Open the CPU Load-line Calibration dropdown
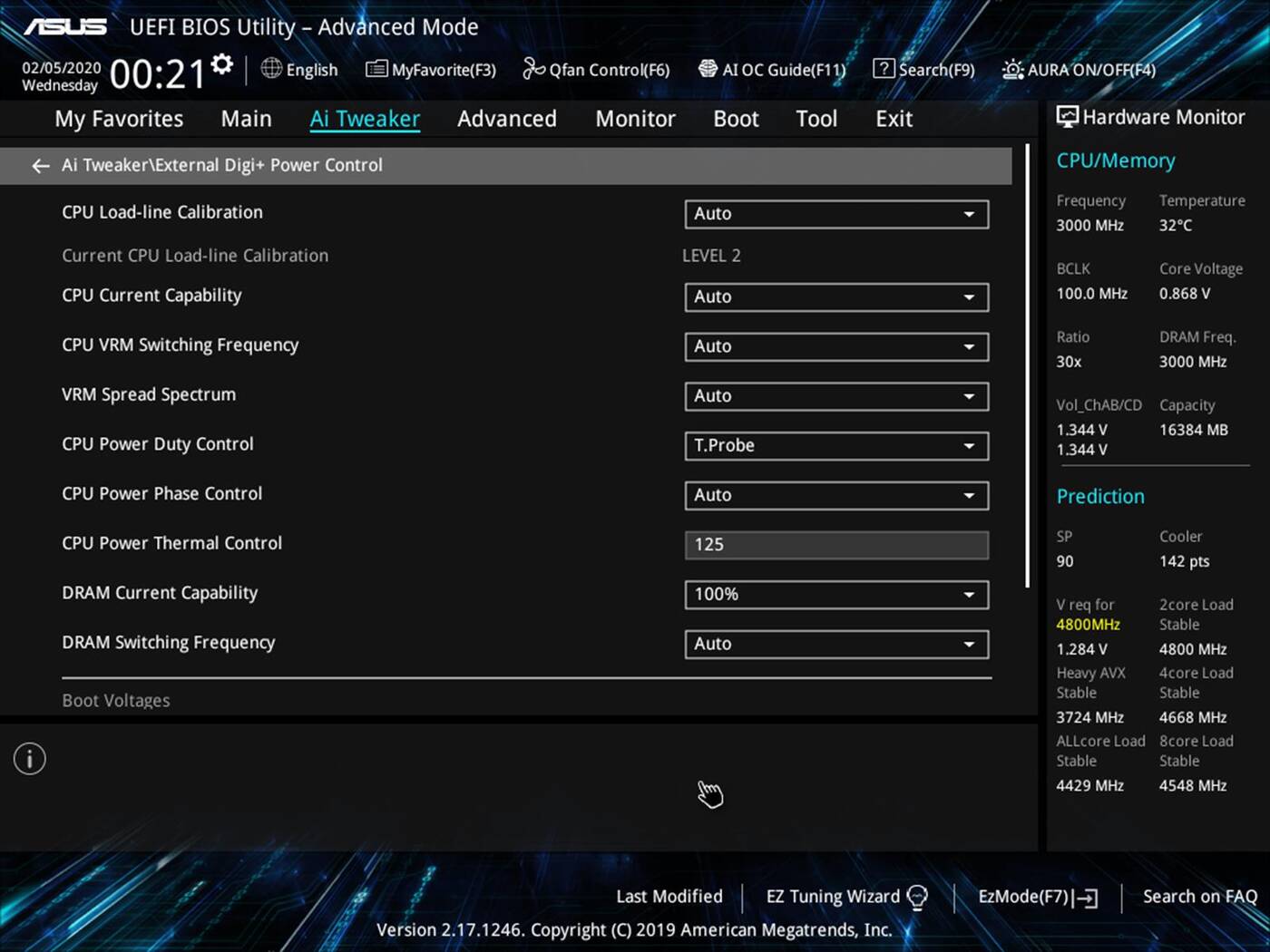The height and width of the screenshot is (952, 1270). [x=835, y=214]
